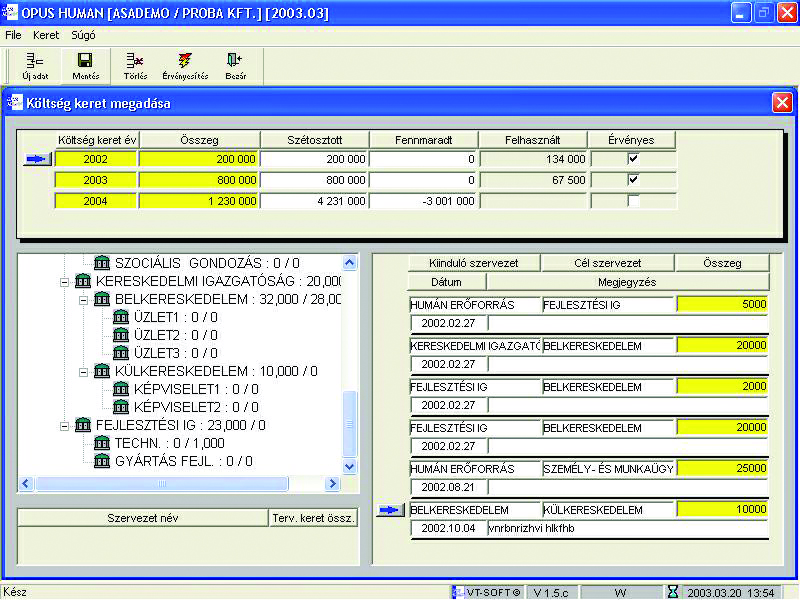Click the Cél szervezet column header
Image resolution: width=800 pixels, height=600 pixels.
[x=608, y=263]
